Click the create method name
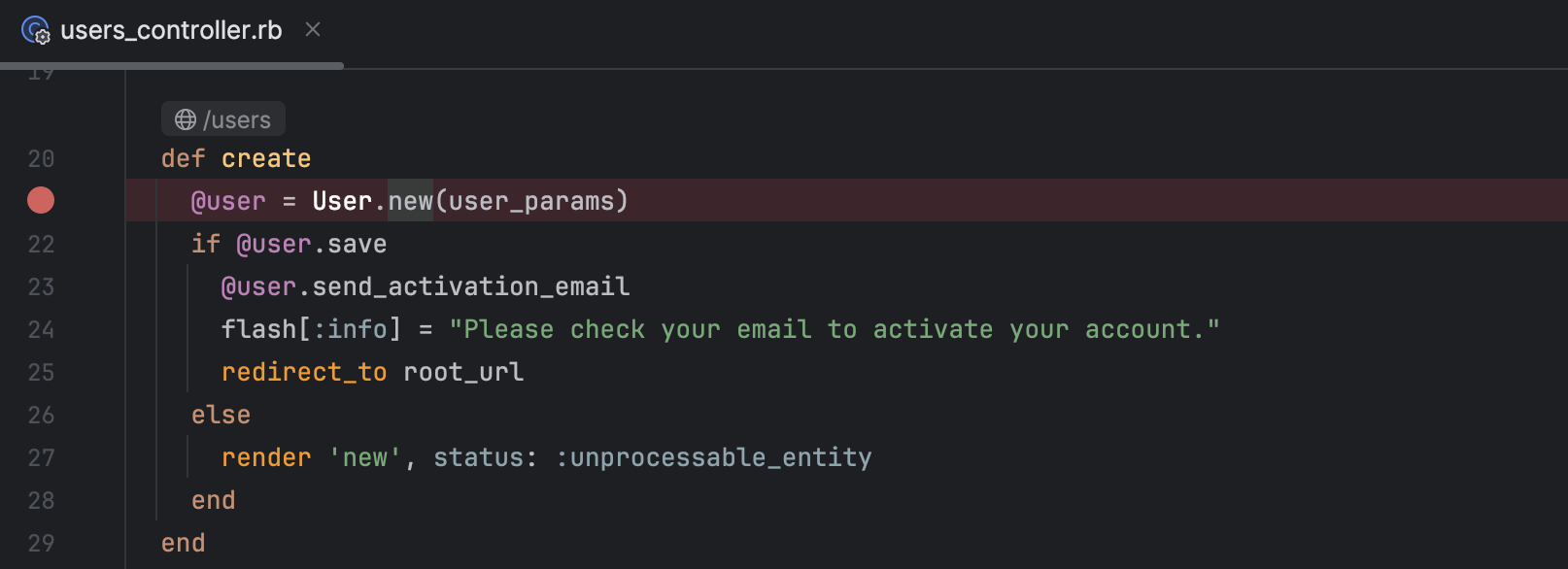 pos(266,158)
